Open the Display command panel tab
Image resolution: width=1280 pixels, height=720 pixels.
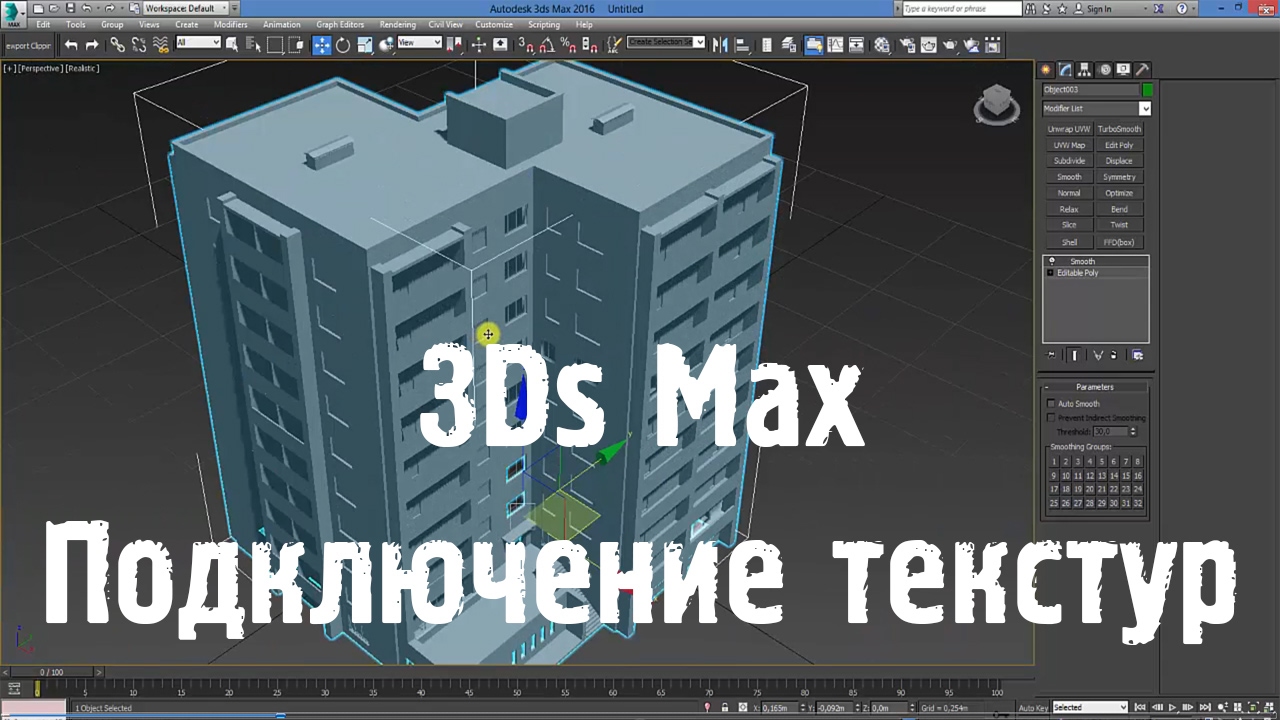[1123, 70]
